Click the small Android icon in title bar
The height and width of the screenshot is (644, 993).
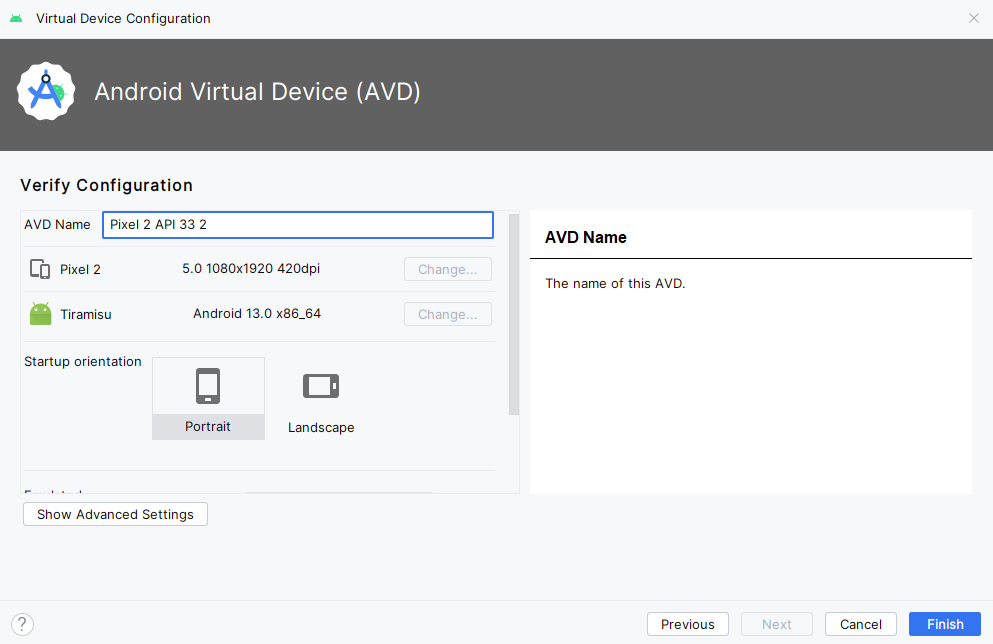click(x=16, y=18)
